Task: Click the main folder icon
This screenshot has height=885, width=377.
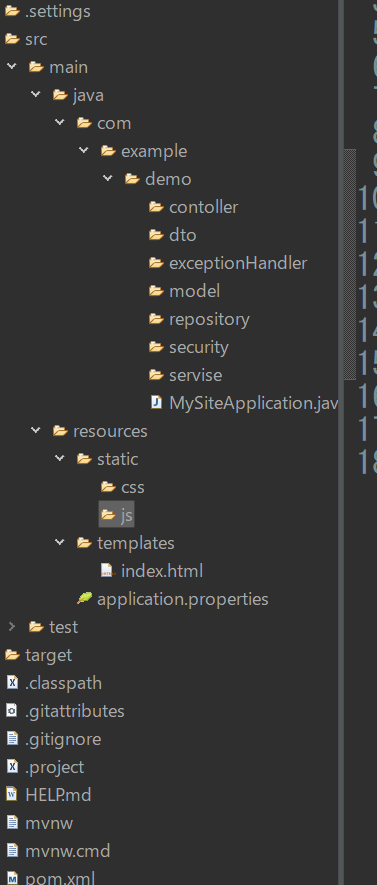Action: pyautogui.click(x=36, y=67)
